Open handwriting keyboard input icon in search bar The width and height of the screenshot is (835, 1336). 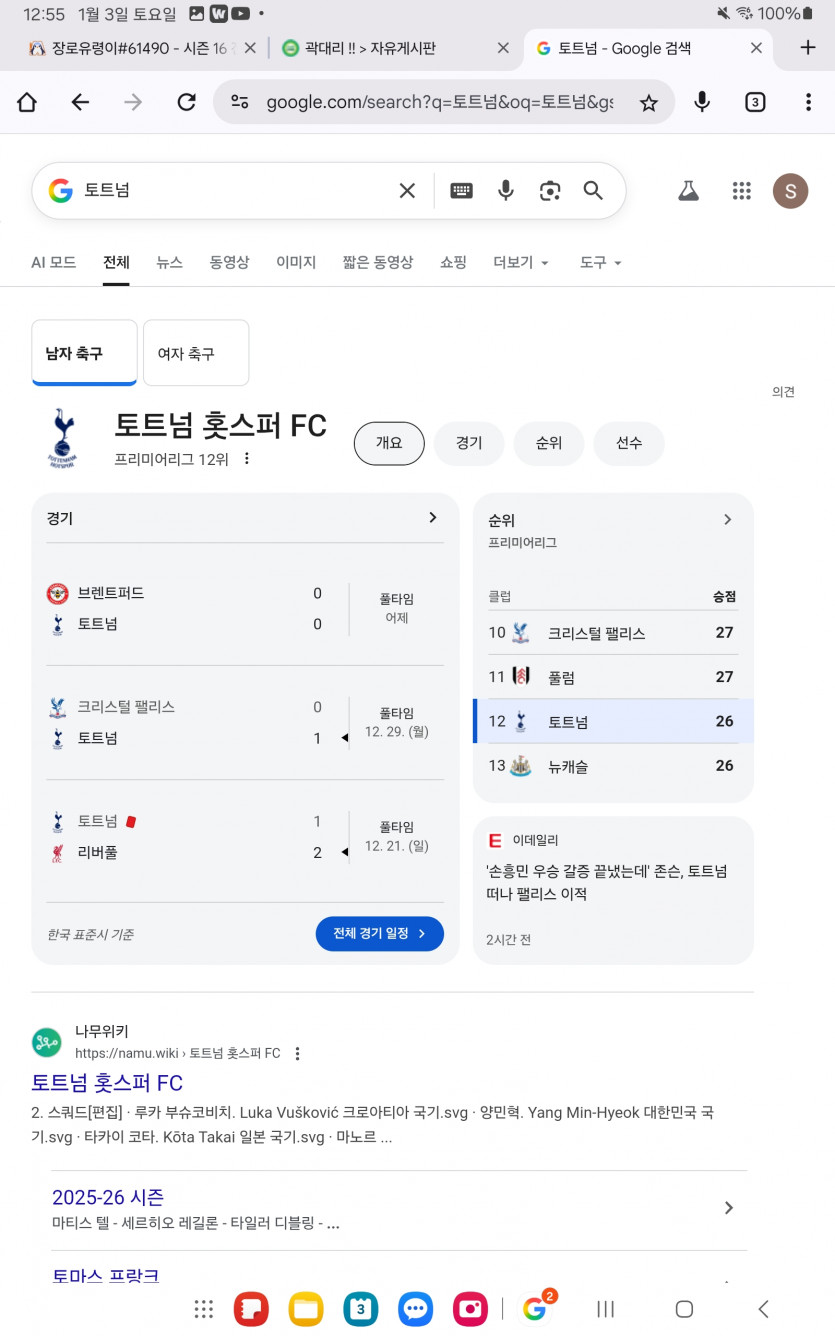460,190
